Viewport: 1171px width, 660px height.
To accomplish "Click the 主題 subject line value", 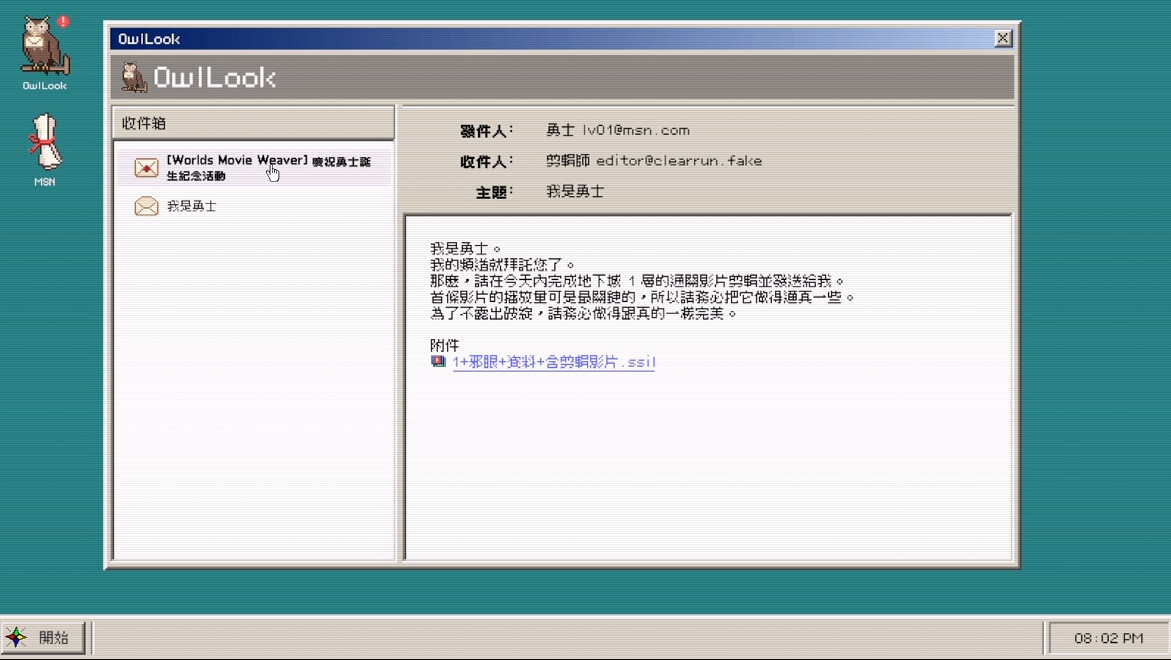I will pyautogui.click(x=575, y=191).
